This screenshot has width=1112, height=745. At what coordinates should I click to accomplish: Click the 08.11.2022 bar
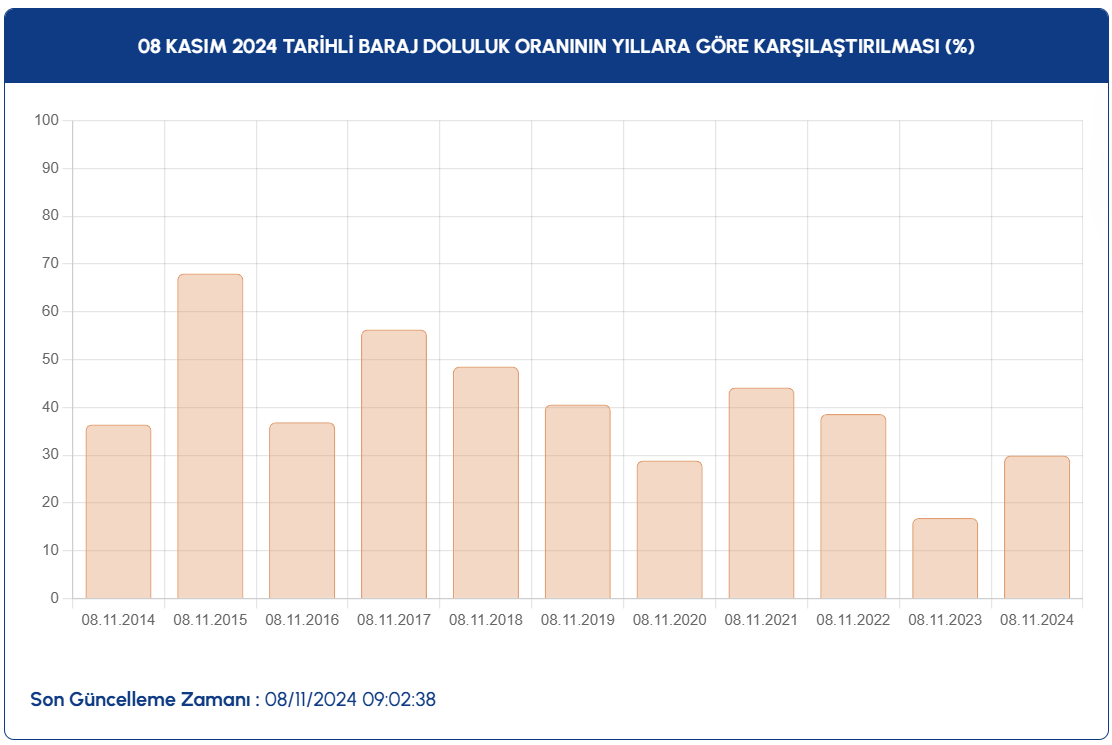pos(853,506)
